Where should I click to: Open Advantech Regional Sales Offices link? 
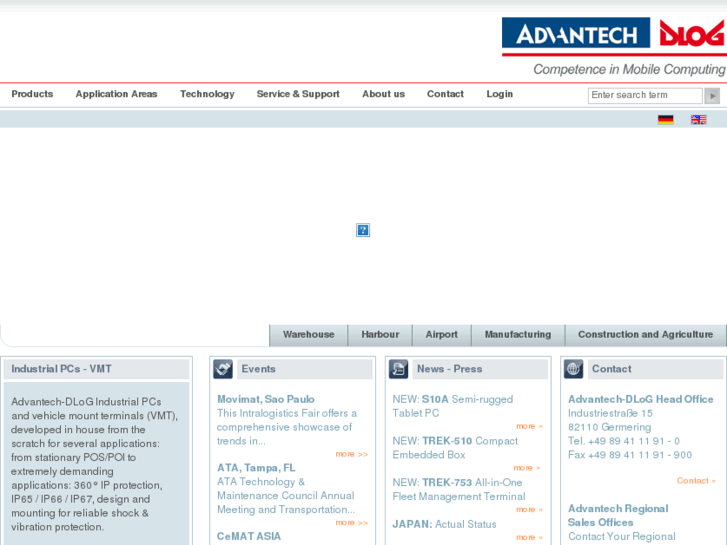[618, 516]
